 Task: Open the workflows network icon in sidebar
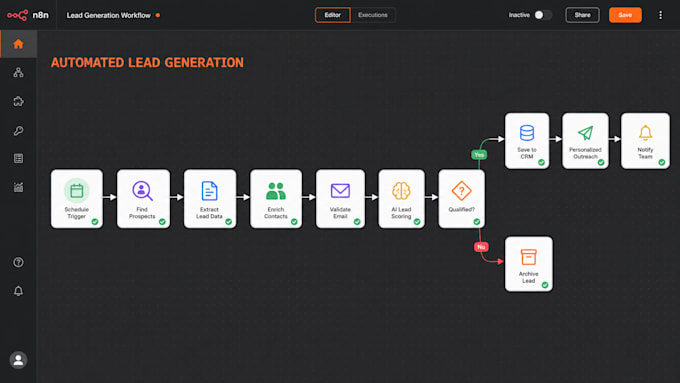coord(18,72)
